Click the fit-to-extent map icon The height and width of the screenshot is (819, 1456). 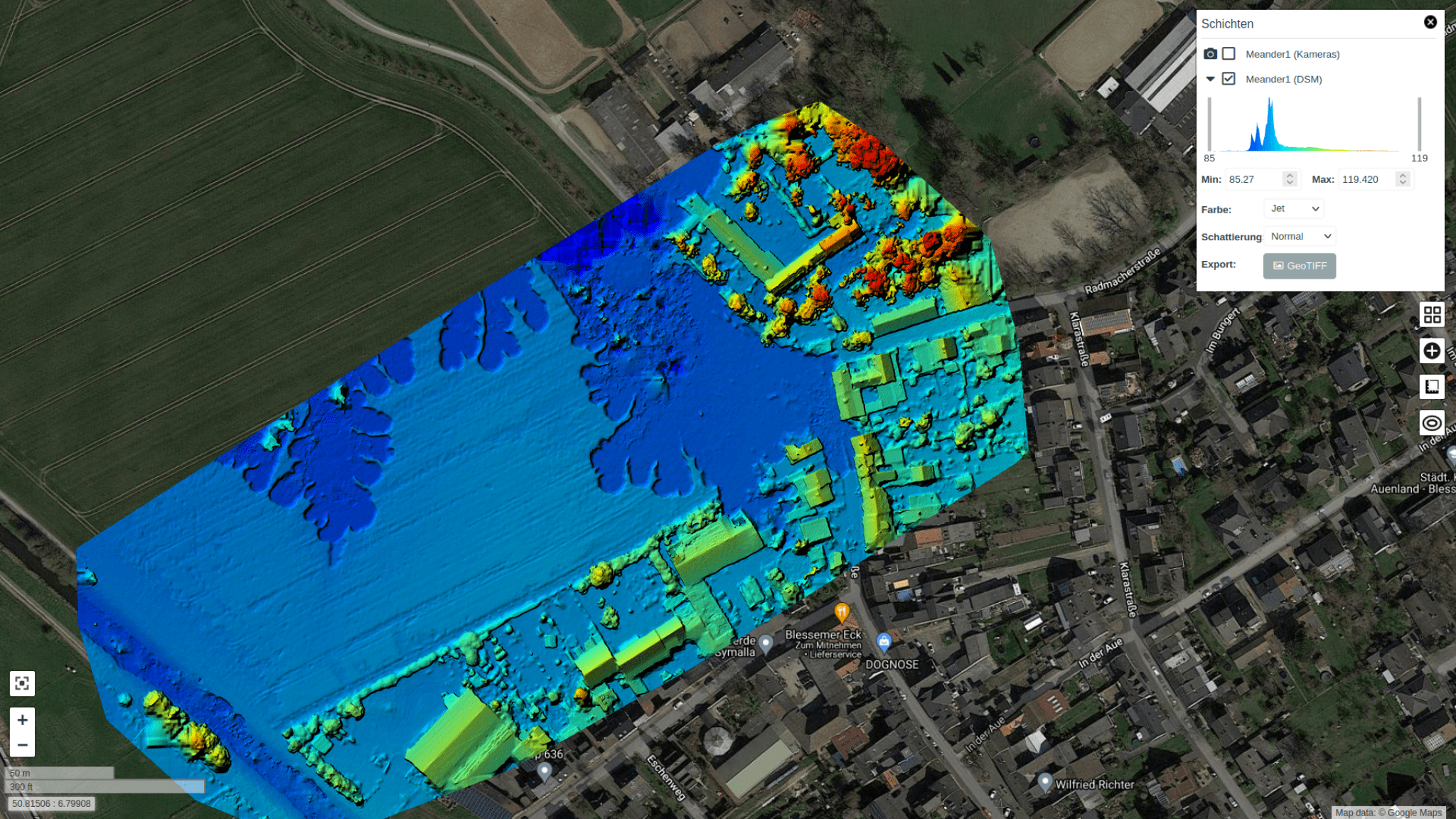pos(22,683)
